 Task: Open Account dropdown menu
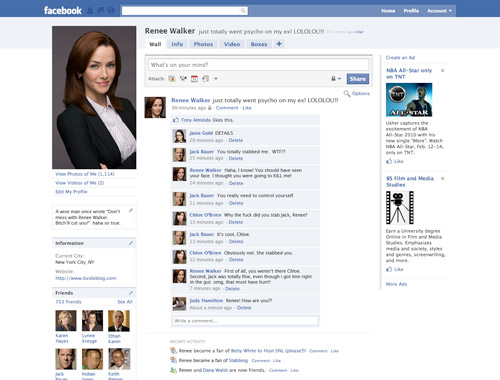coord(439,11)
